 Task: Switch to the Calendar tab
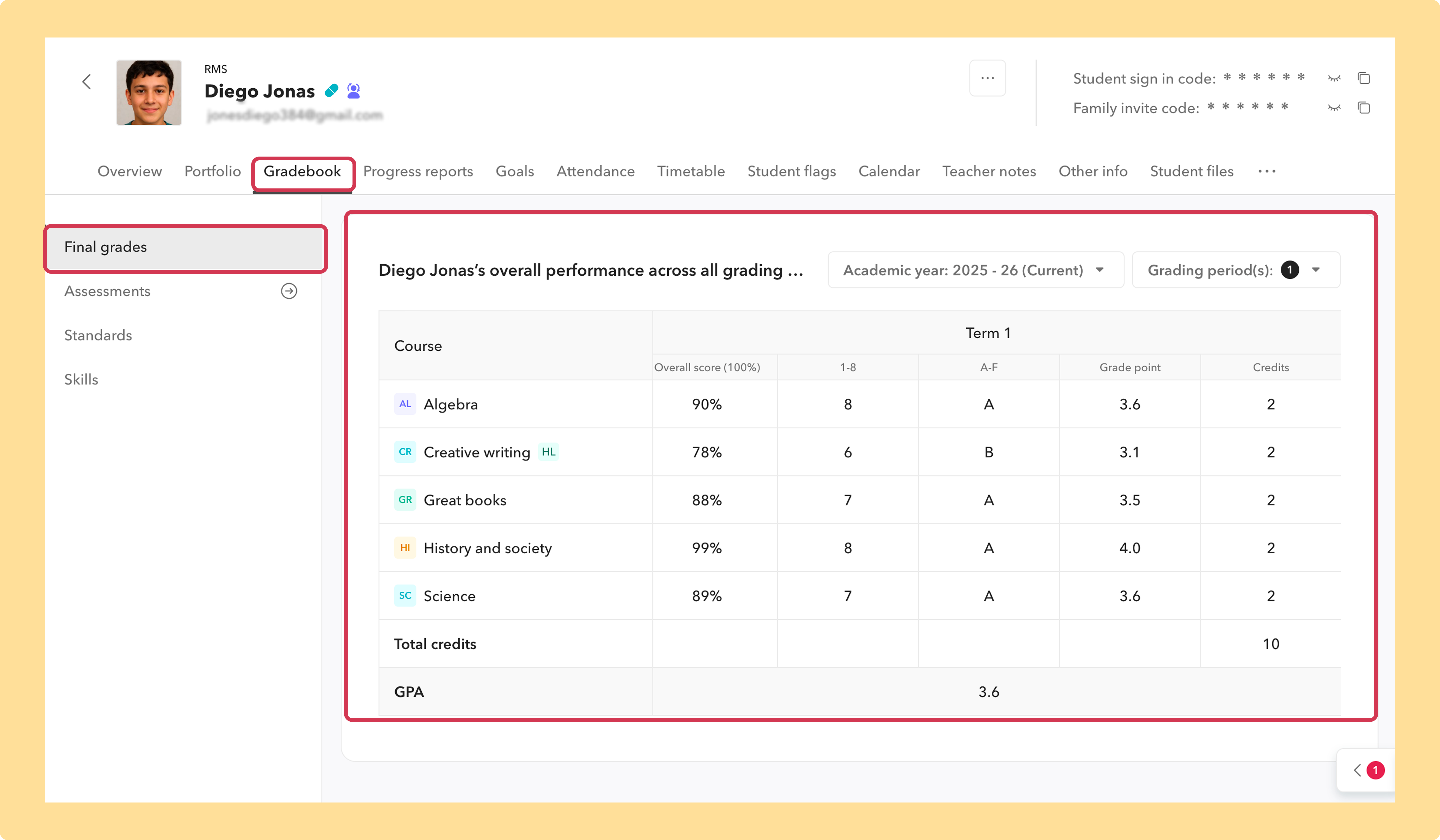coord(889,171)
